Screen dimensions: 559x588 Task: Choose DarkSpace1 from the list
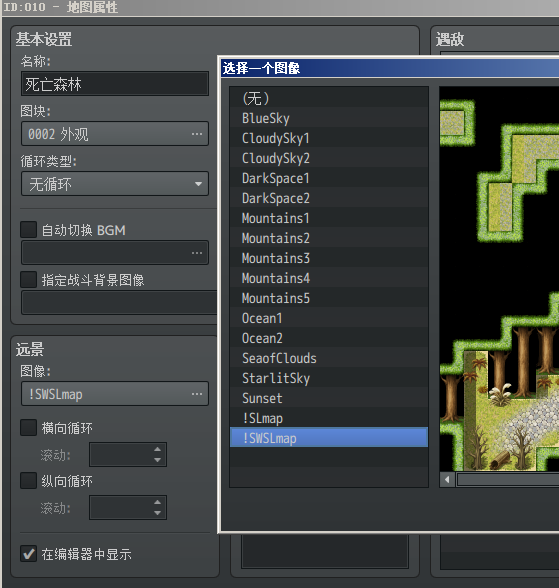329,178
